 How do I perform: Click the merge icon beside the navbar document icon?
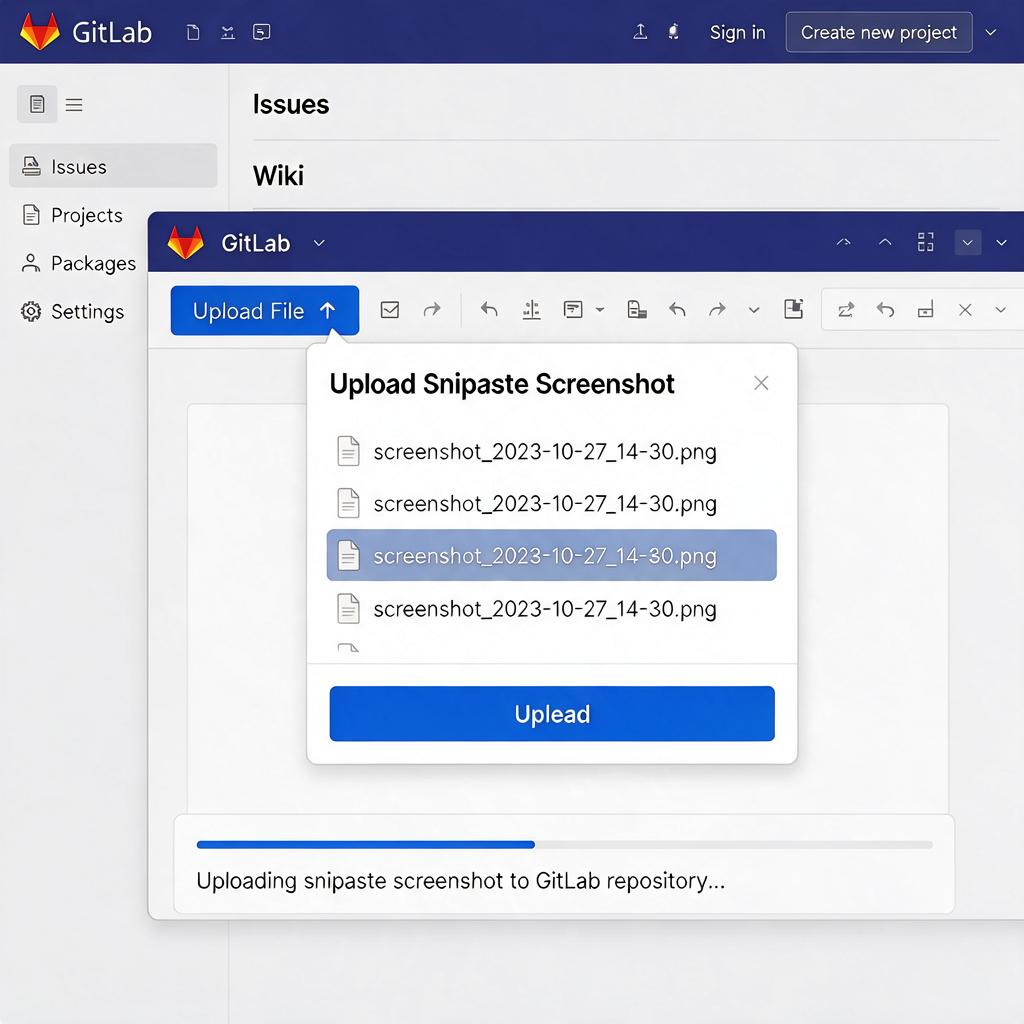point(227,32)
